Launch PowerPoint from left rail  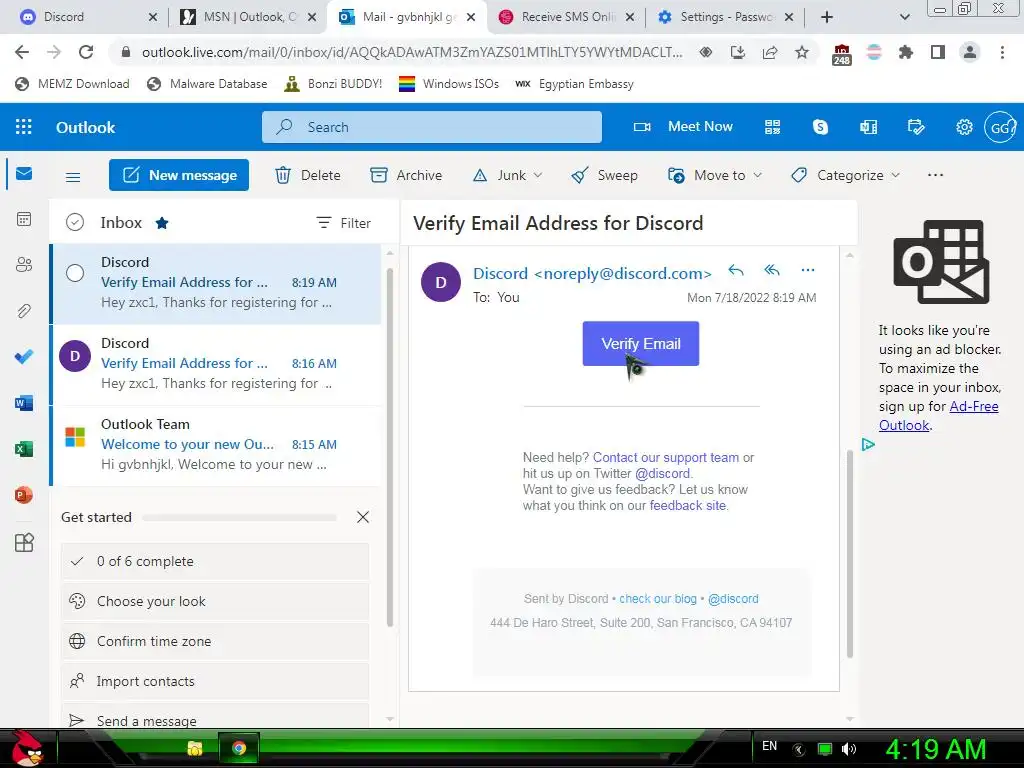(24, 495)
